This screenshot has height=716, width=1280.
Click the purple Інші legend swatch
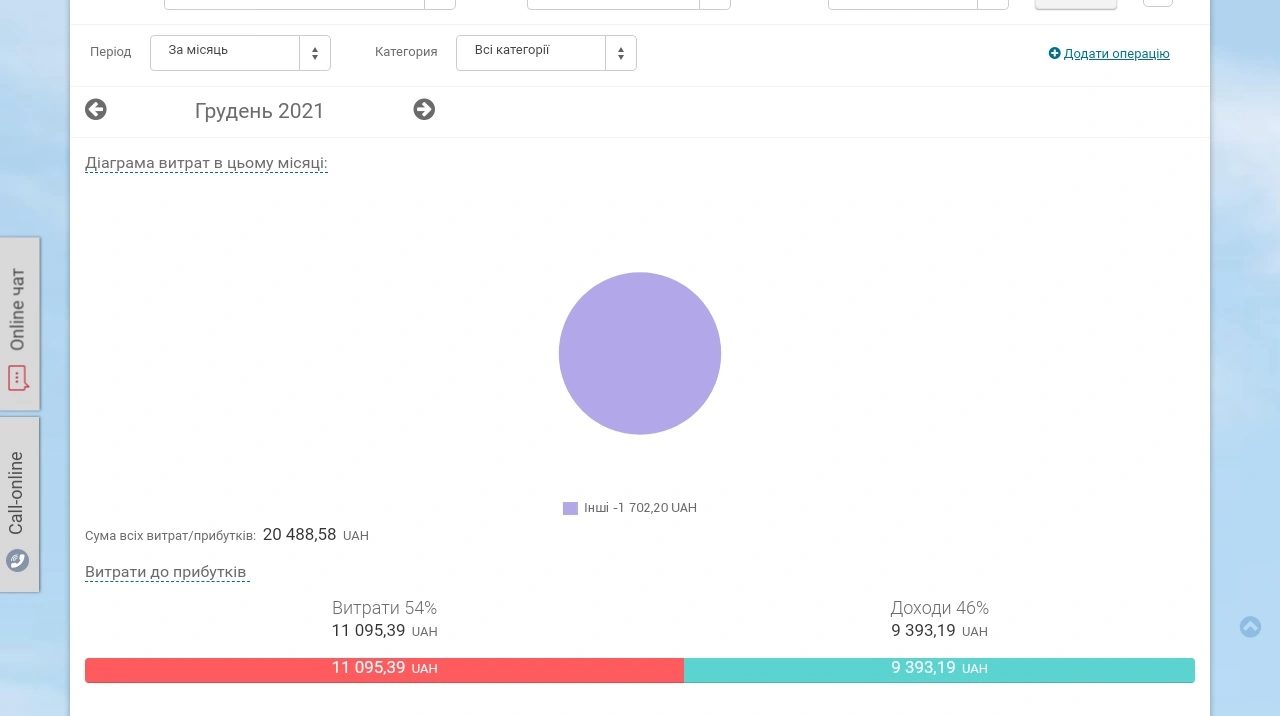(x=570, y=508)
